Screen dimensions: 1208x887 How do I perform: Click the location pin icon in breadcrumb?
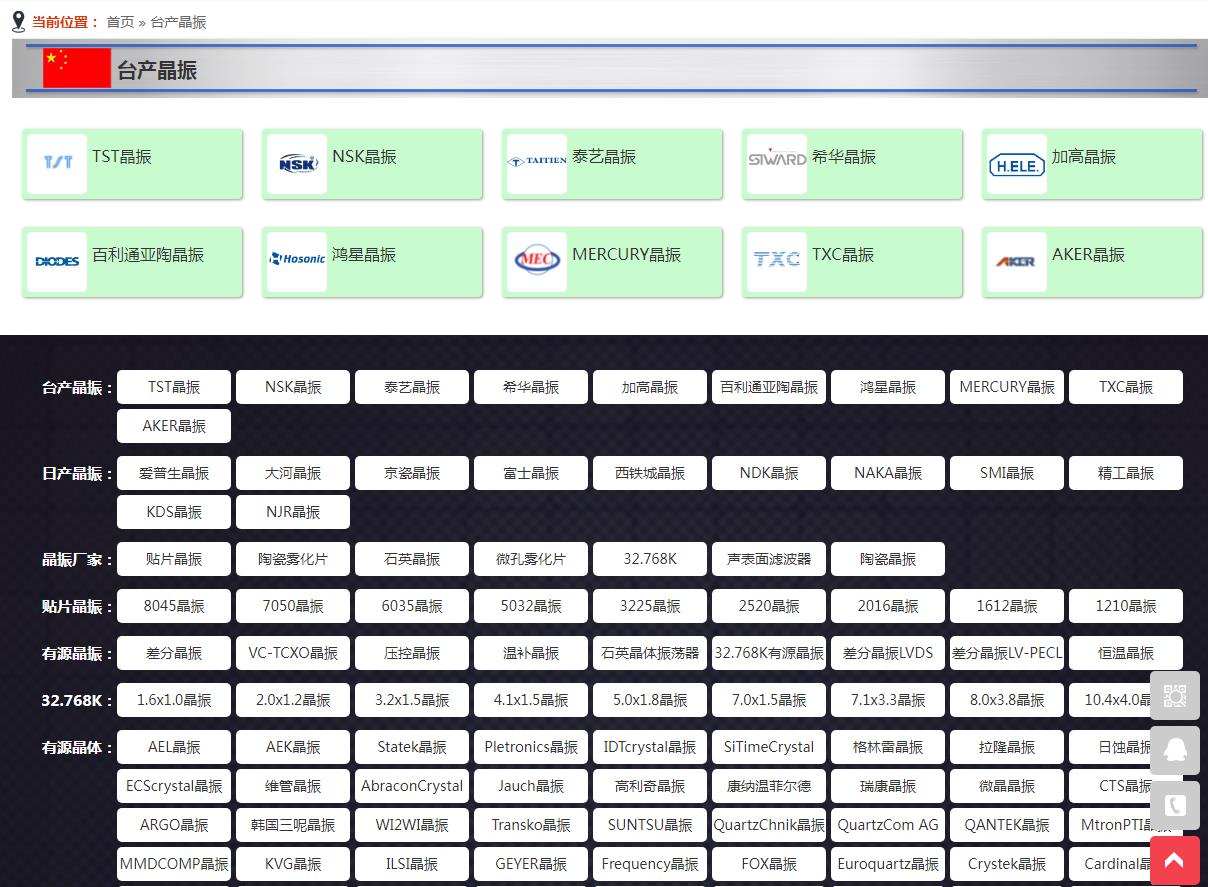tap(18, 21)
